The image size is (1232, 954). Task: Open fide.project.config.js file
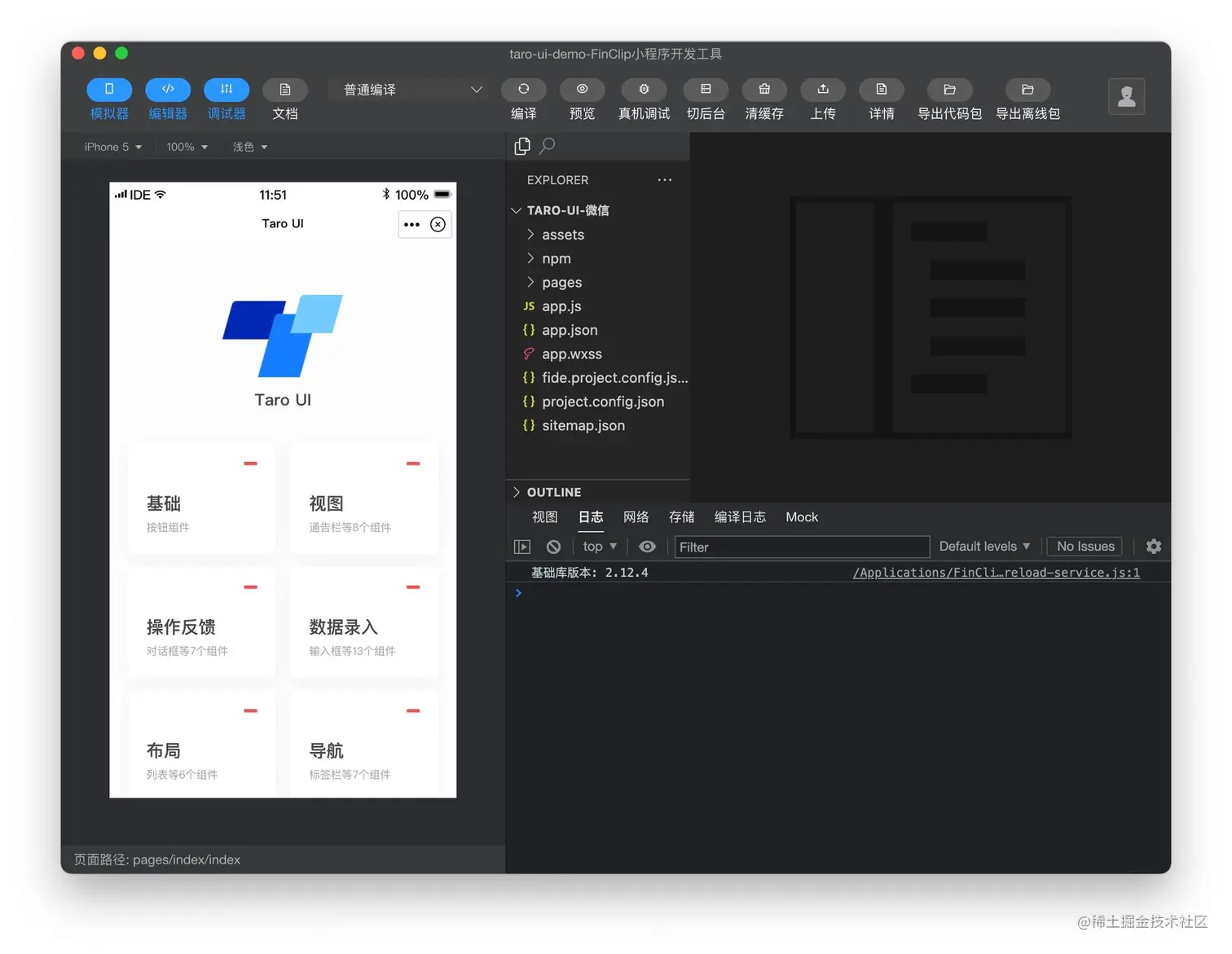point(598,378)
